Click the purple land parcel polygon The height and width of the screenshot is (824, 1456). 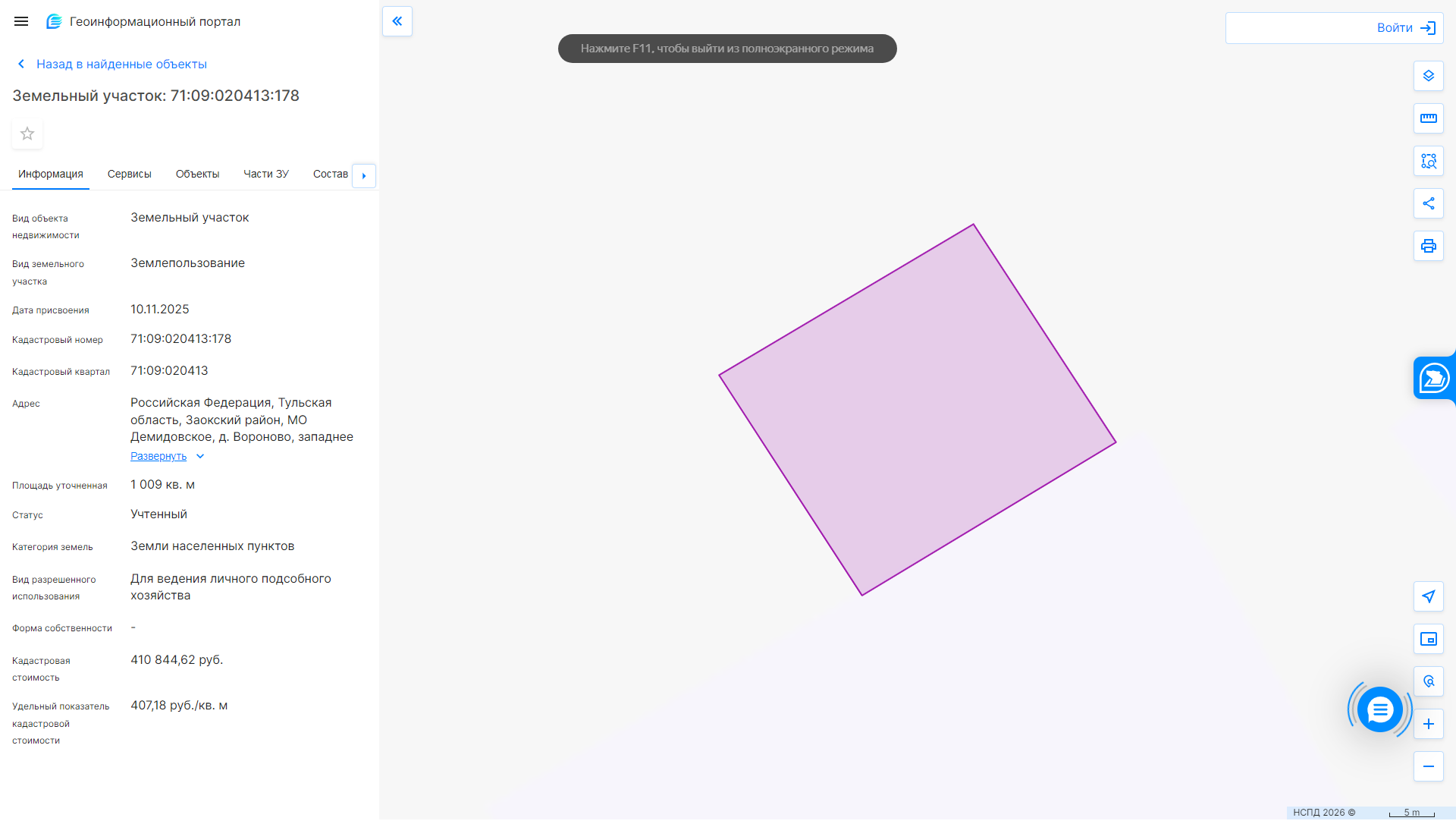pos(917,410)
